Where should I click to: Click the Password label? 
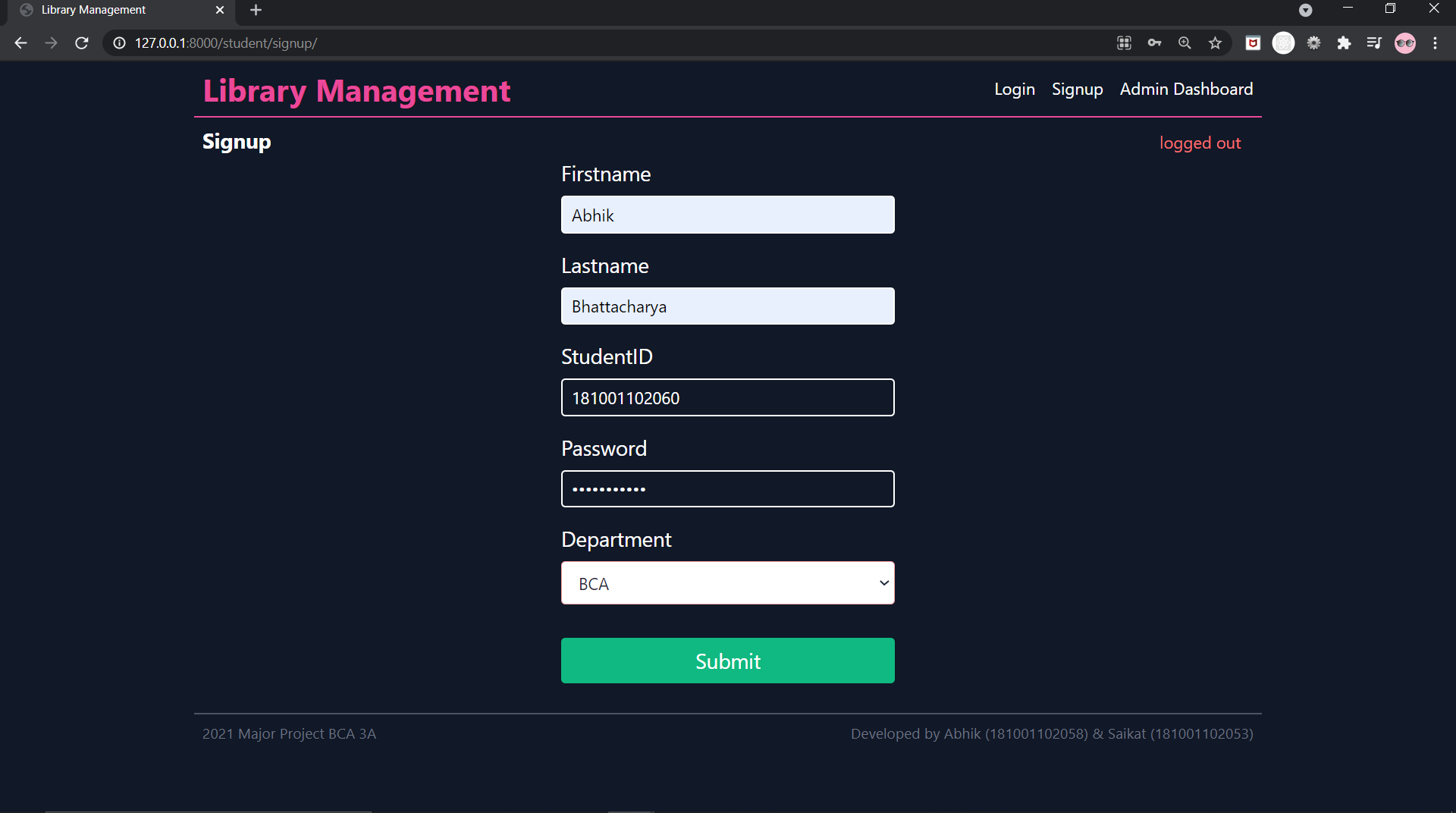(x=604, y=449)
